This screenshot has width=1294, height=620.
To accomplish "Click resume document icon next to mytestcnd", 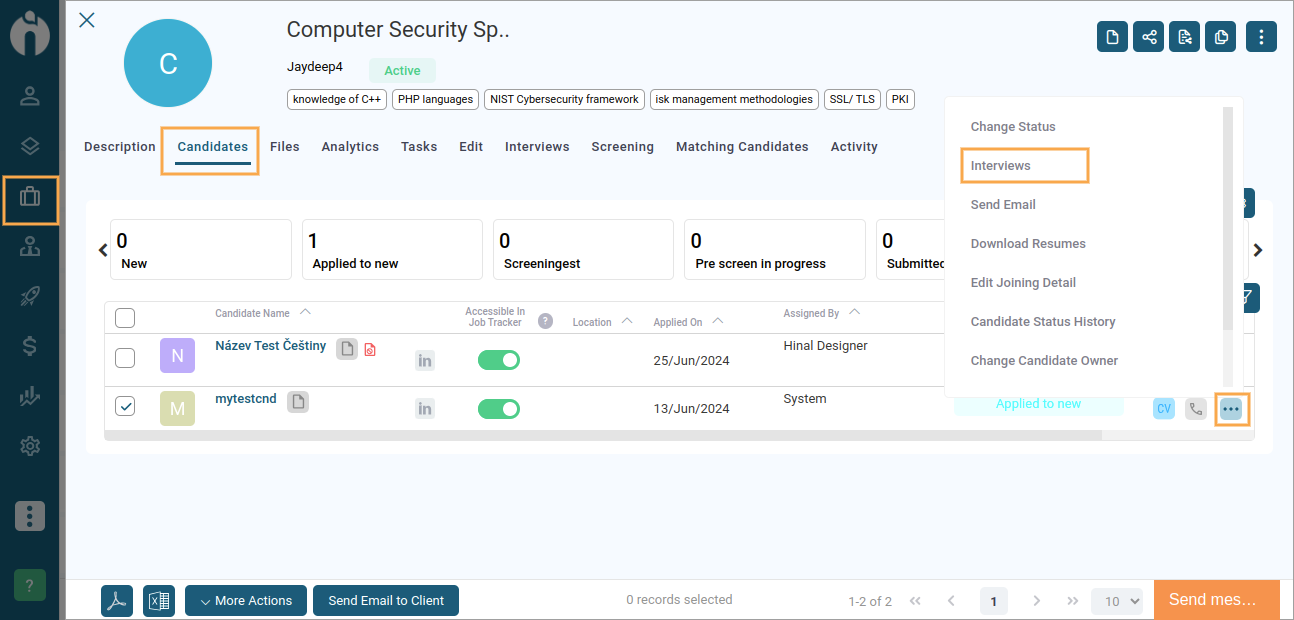I will [x=298, y=402].
